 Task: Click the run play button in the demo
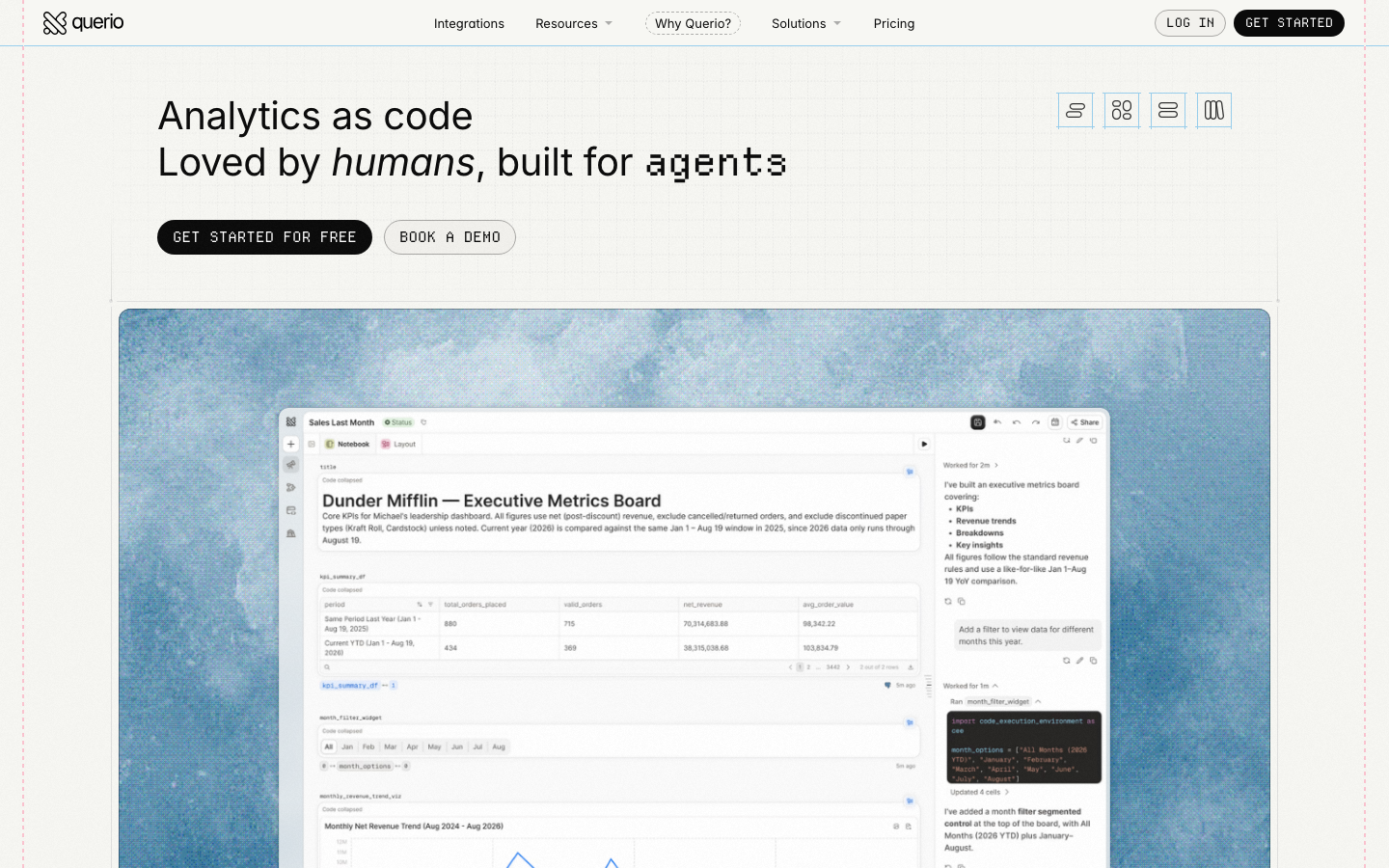coord(924,445)
